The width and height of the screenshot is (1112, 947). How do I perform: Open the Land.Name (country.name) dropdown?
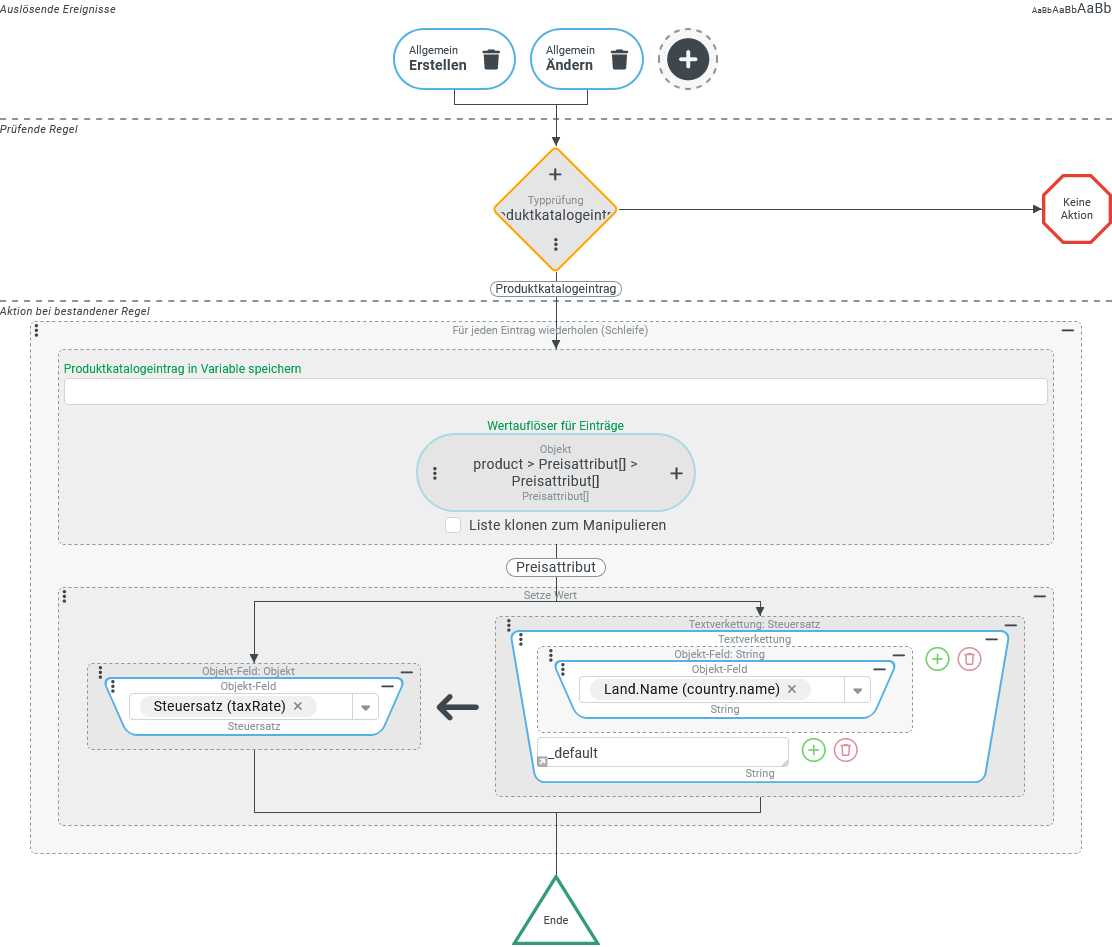[857, 690]
